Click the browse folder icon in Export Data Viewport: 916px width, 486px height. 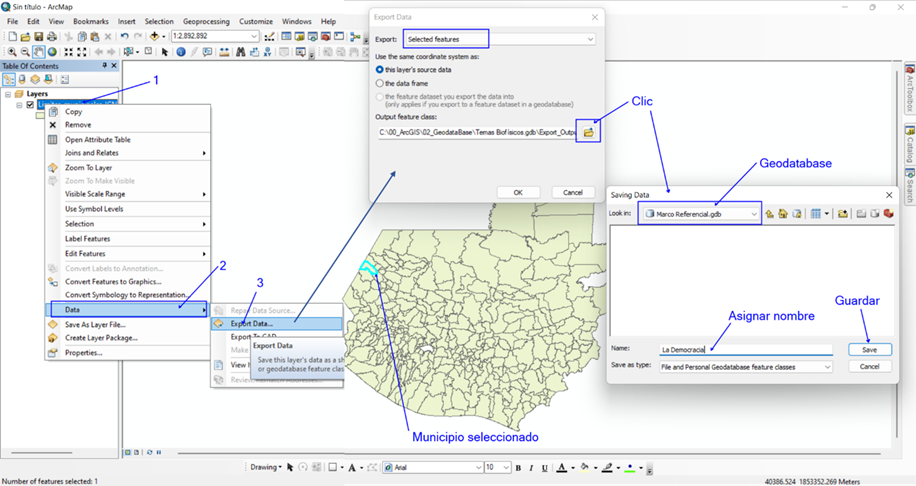pos(588,132)
